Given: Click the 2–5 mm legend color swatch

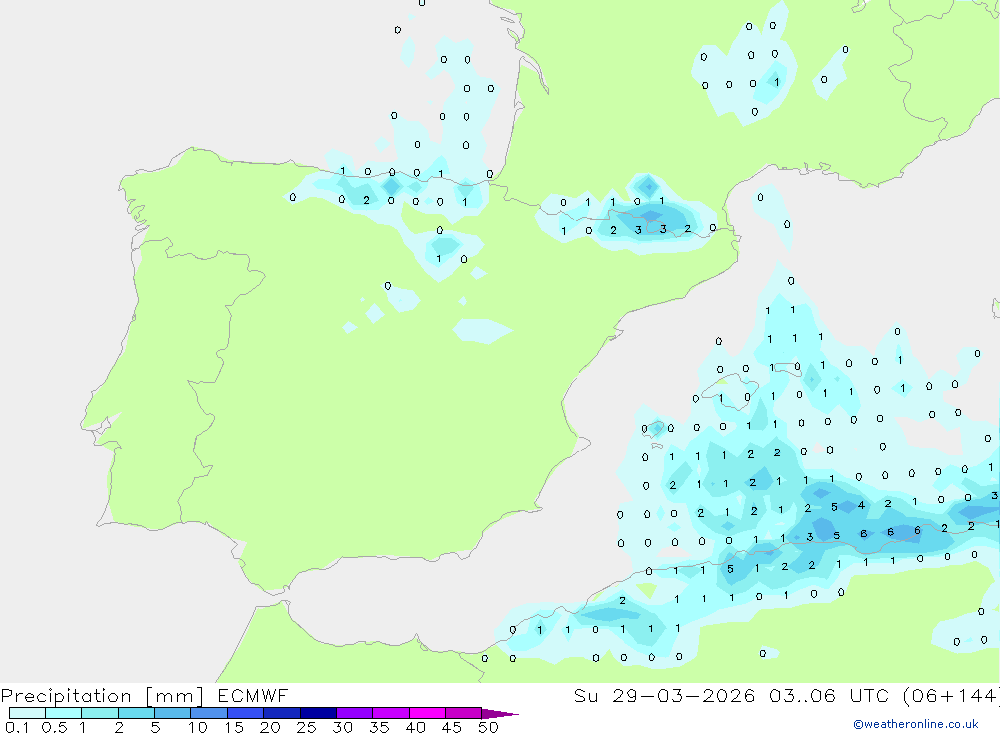Looking at the screenshot, I should [136, 713].
